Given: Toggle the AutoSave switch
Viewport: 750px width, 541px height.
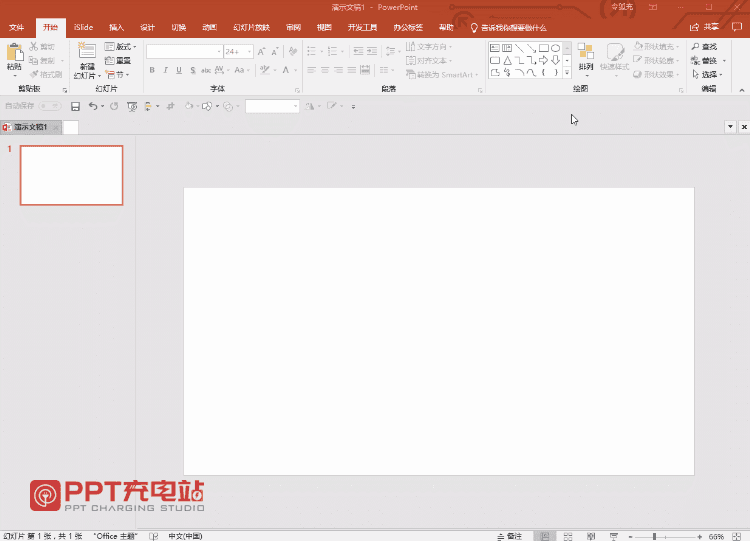Looking at the screenshot, I should pos(50,106).
